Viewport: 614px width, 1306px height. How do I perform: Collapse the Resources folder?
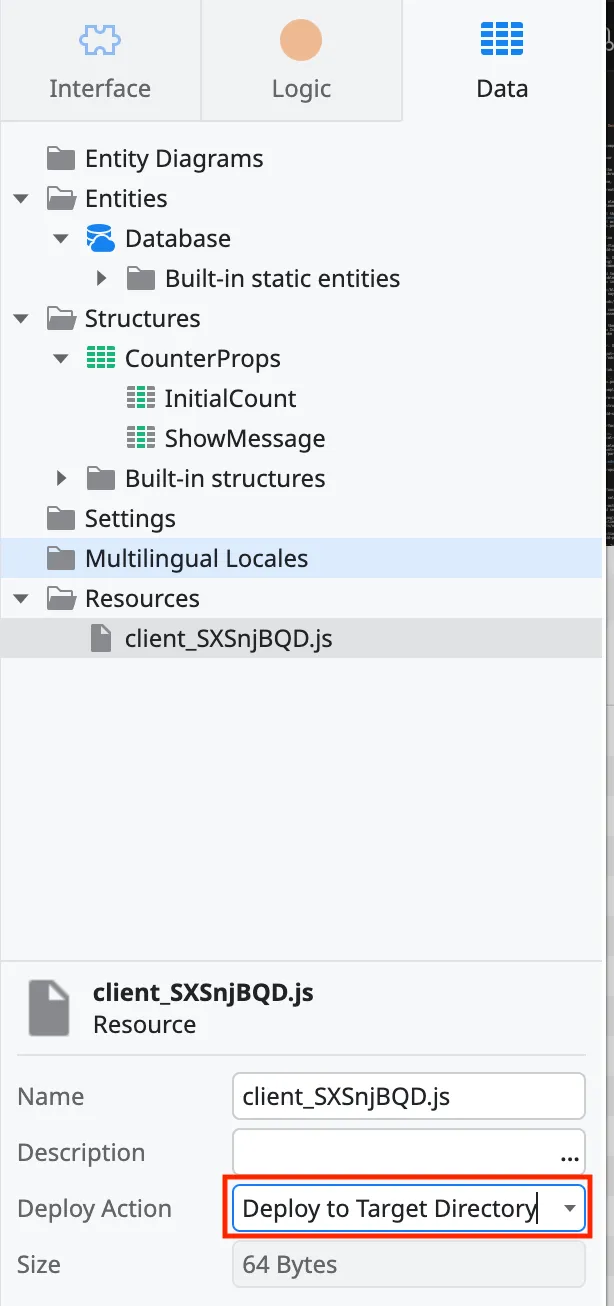click(21, 598)
